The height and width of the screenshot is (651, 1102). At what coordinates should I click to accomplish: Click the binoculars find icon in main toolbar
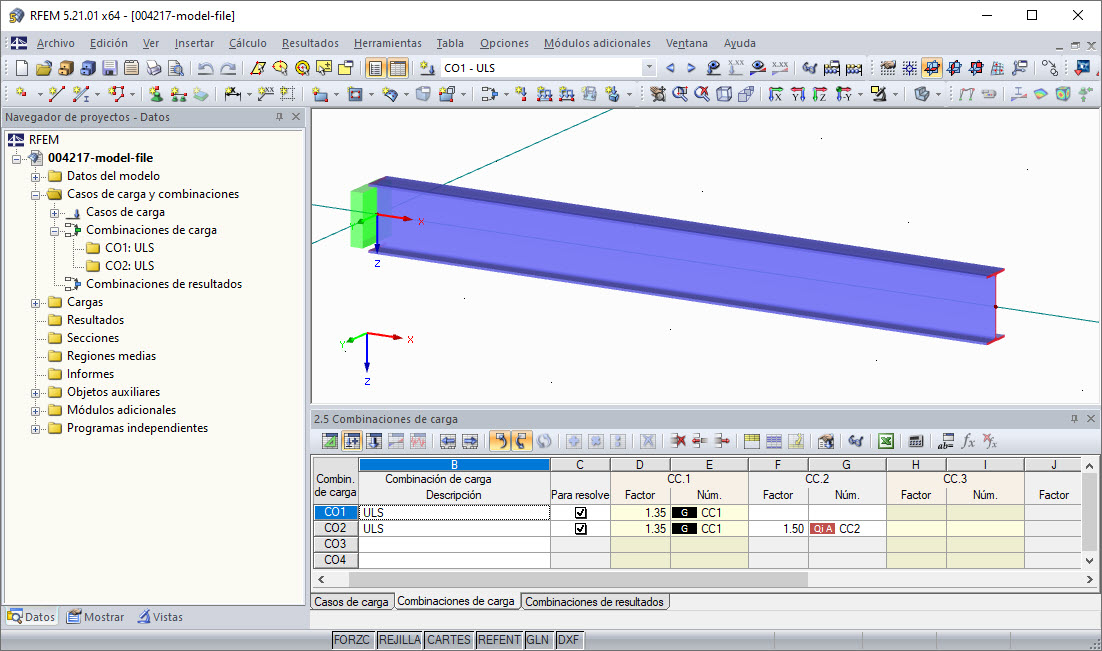point(810,68)
